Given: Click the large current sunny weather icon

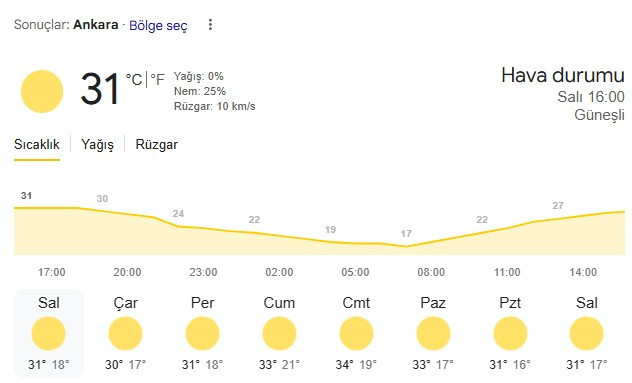Looking at the screenshot, I should pyautogui.click(x=42, y=91).
